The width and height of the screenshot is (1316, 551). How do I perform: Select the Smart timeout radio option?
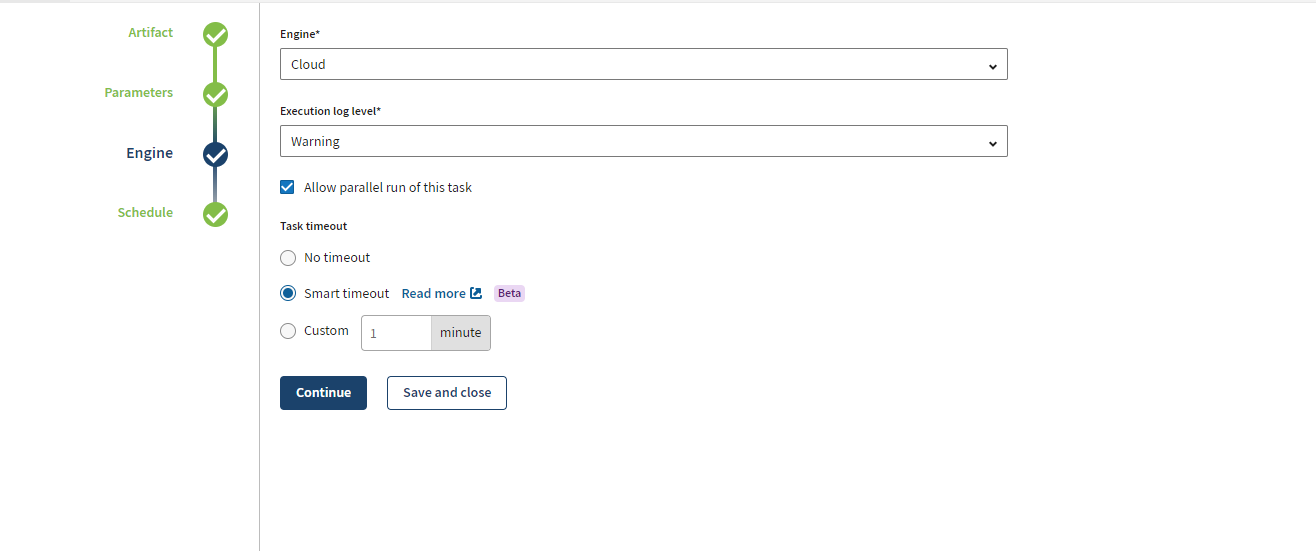(288, 293)
